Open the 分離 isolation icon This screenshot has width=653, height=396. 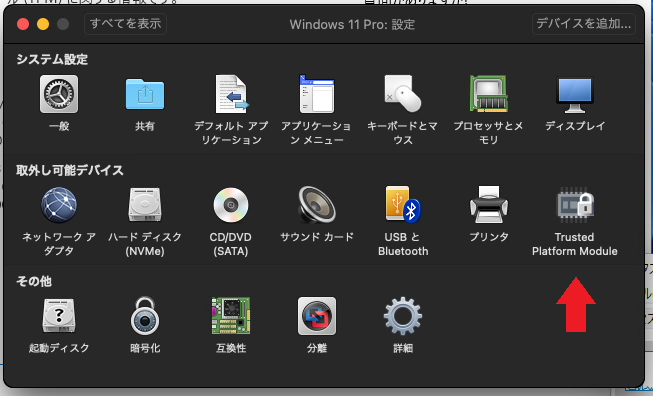pos(317,316)
